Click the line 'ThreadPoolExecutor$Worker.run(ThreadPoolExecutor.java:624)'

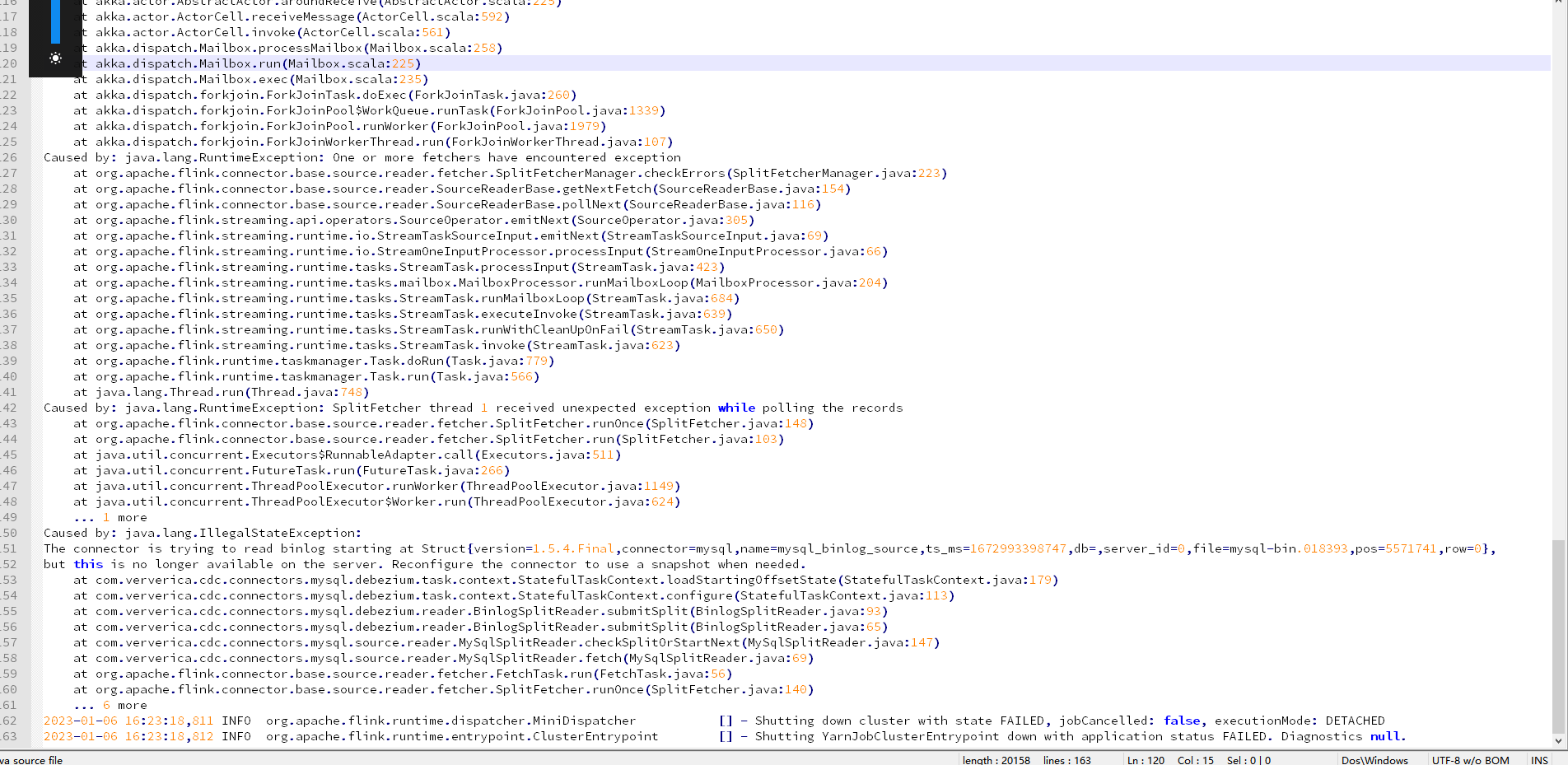376,501
